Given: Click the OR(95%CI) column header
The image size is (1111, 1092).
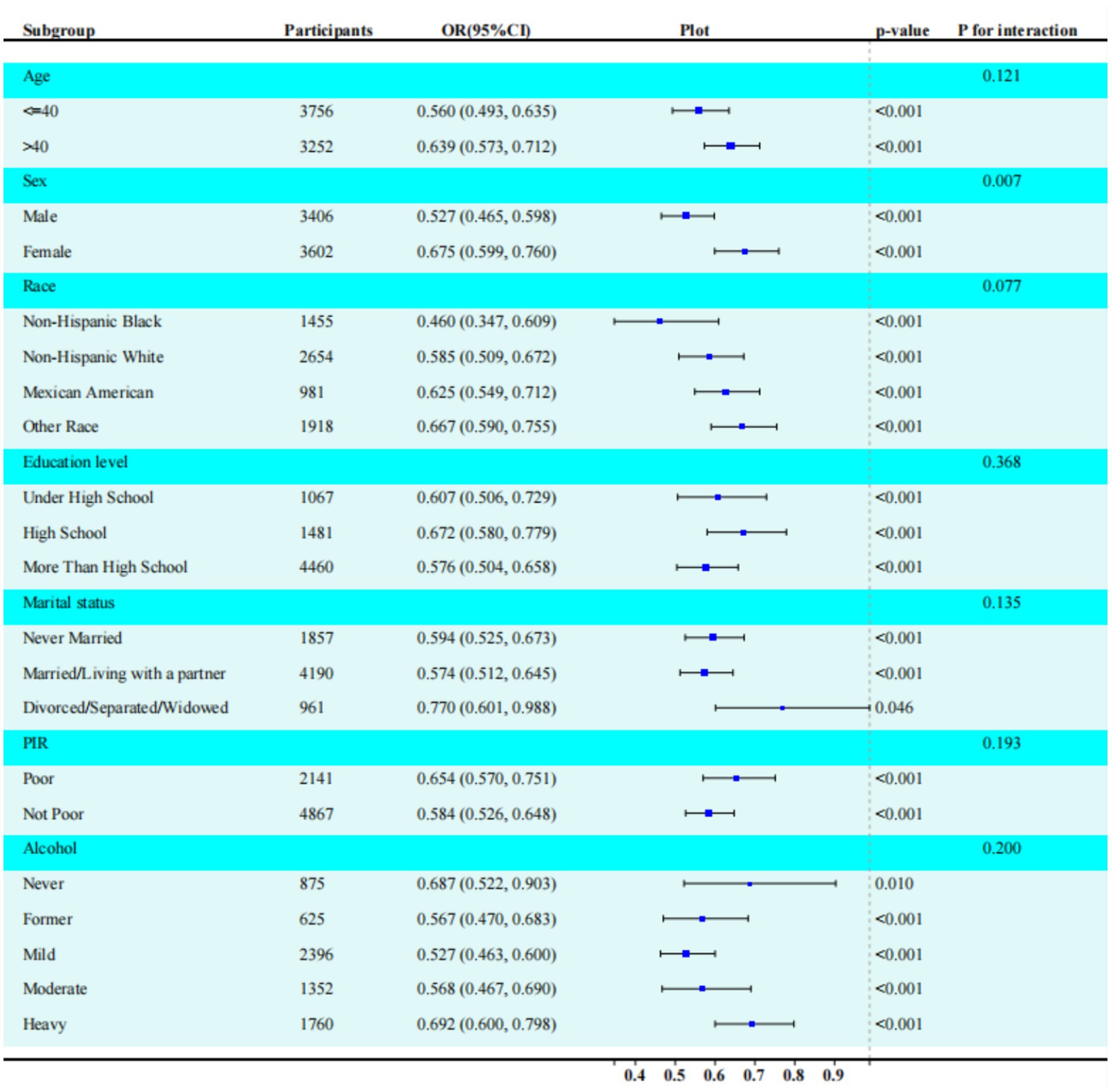Looking at the screenshot, I should pyautogui.click(x=486, y=30).
